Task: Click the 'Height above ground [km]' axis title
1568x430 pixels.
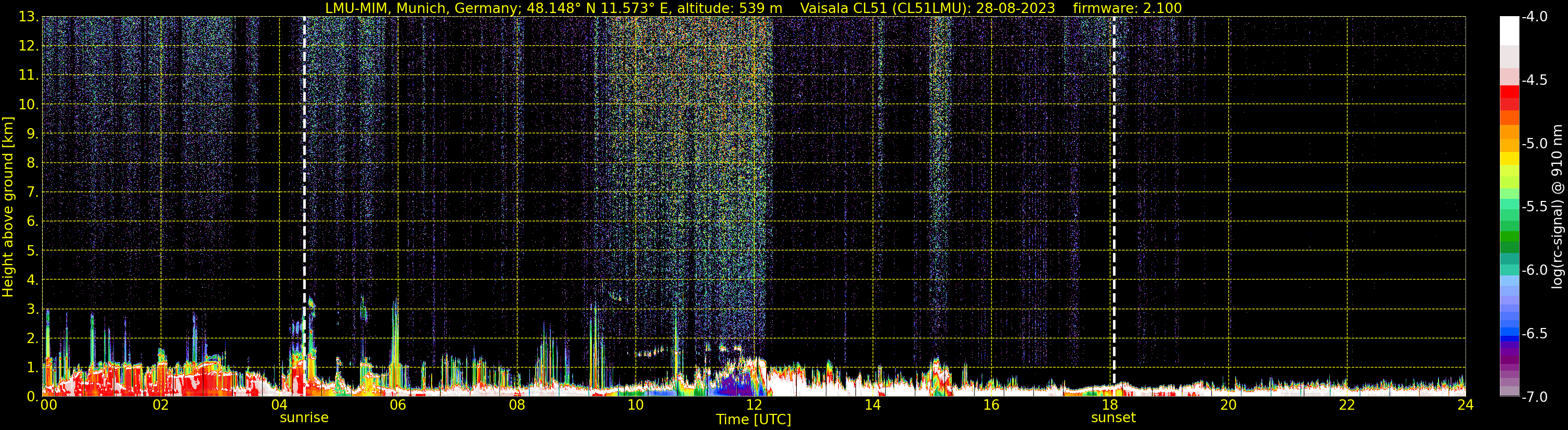Action: pos(8,207)
